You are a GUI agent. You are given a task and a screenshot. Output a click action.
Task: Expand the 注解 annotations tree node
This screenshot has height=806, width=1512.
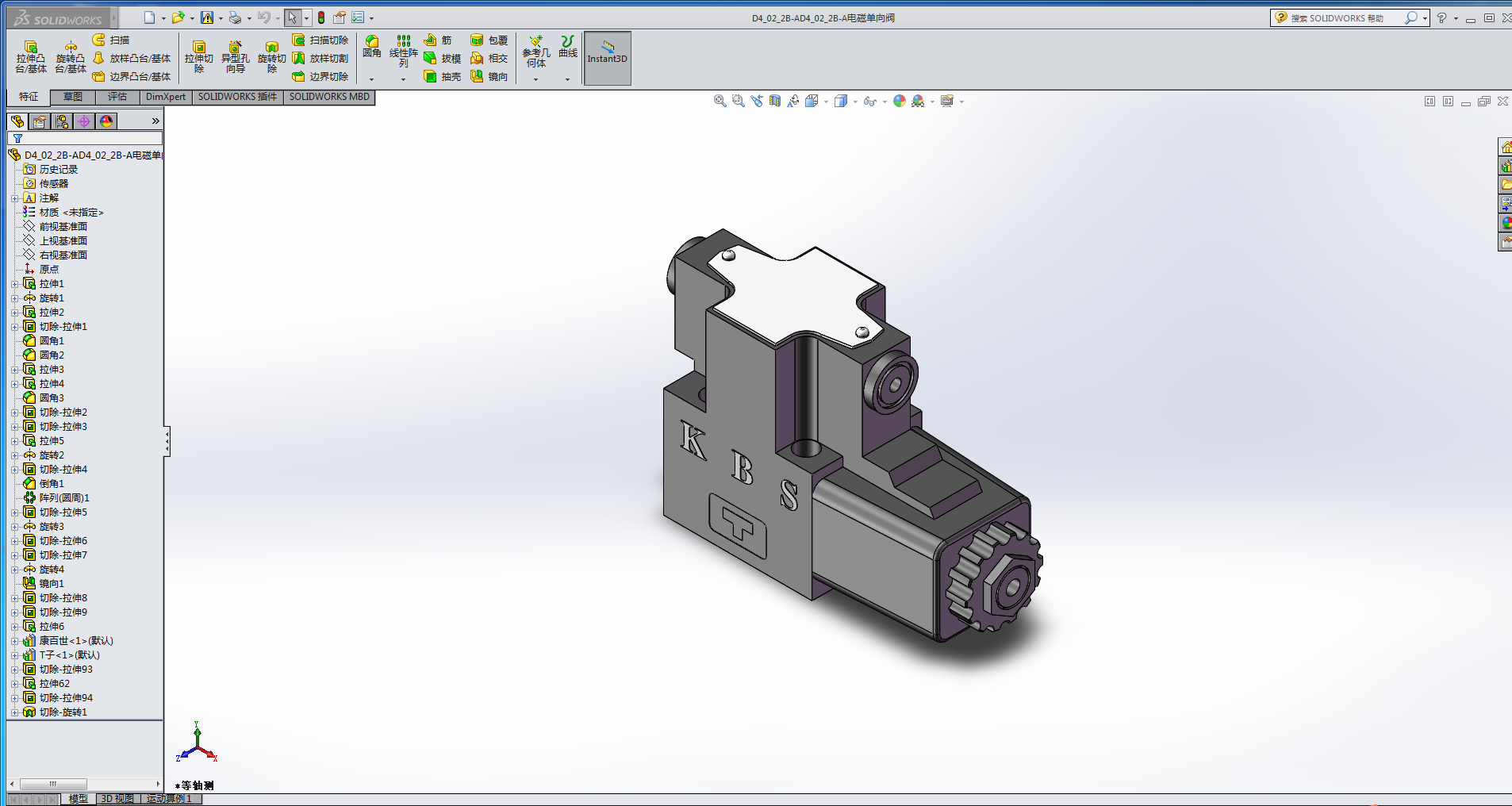14,198
